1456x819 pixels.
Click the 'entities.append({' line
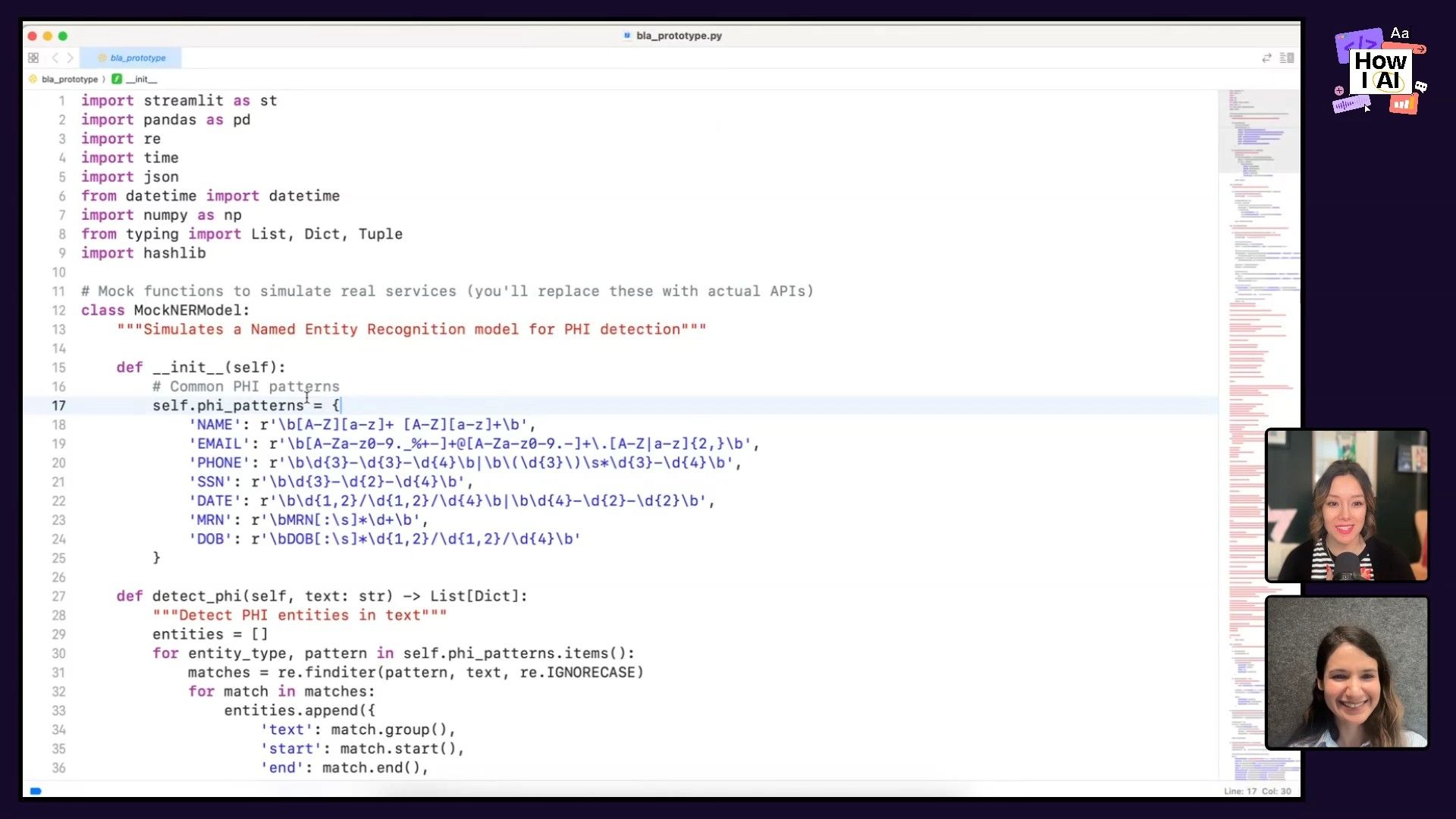click(x=300, y=711)
